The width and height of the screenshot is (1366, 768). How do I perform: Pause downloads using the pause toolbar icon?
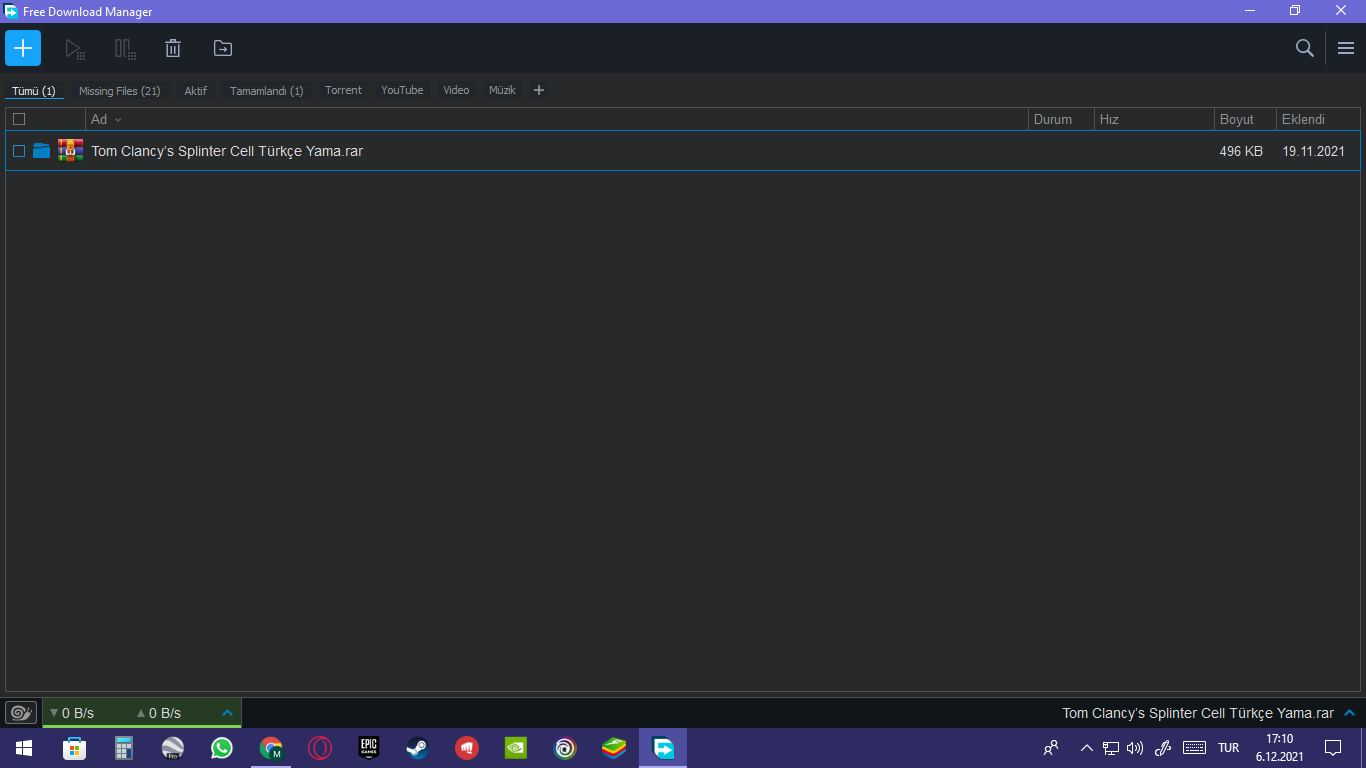(x=124, y=48)
